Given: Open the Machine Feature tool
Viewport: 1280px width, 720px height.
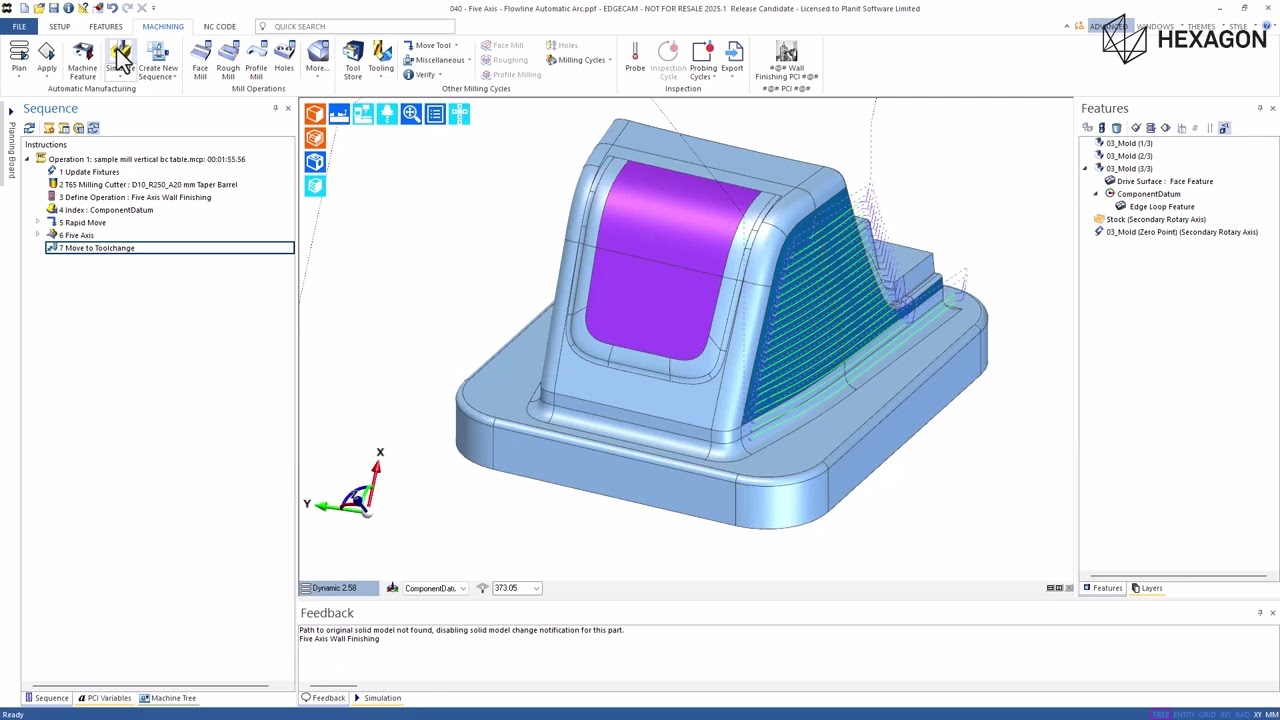Looking at the screenshot, I should pos(83,60).
